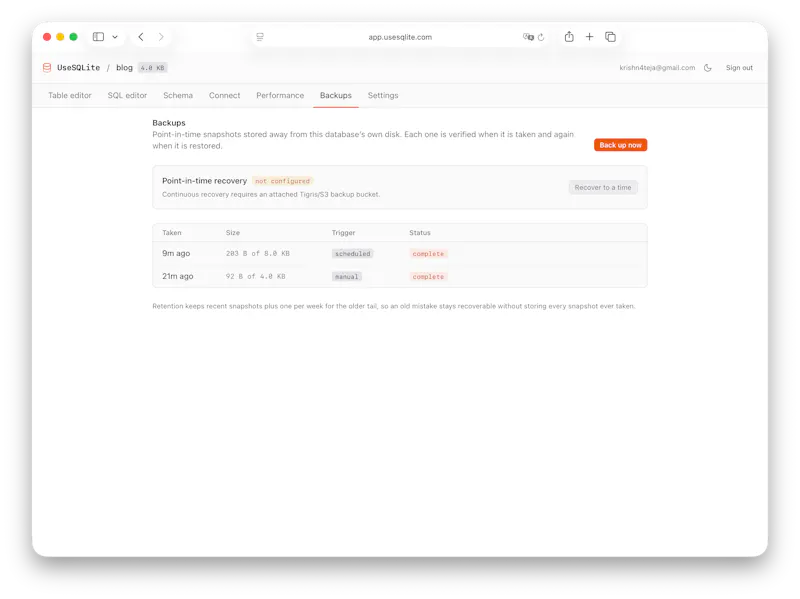Click the Size column header
Viewport: 800px width, 599px height.
(233, 233)
